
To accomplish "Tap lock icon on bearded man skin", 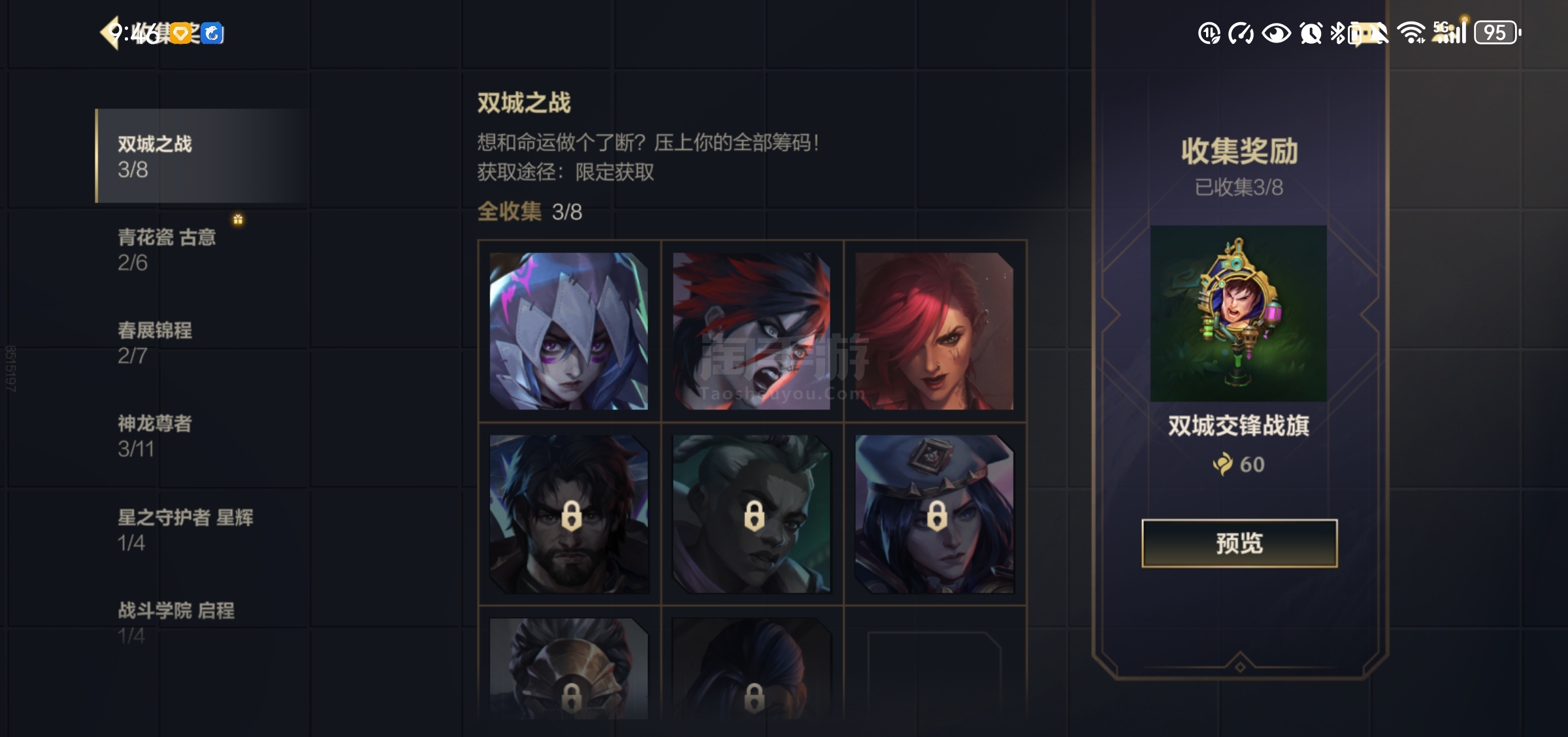I will pyautogui.click(x=571, y=516).
